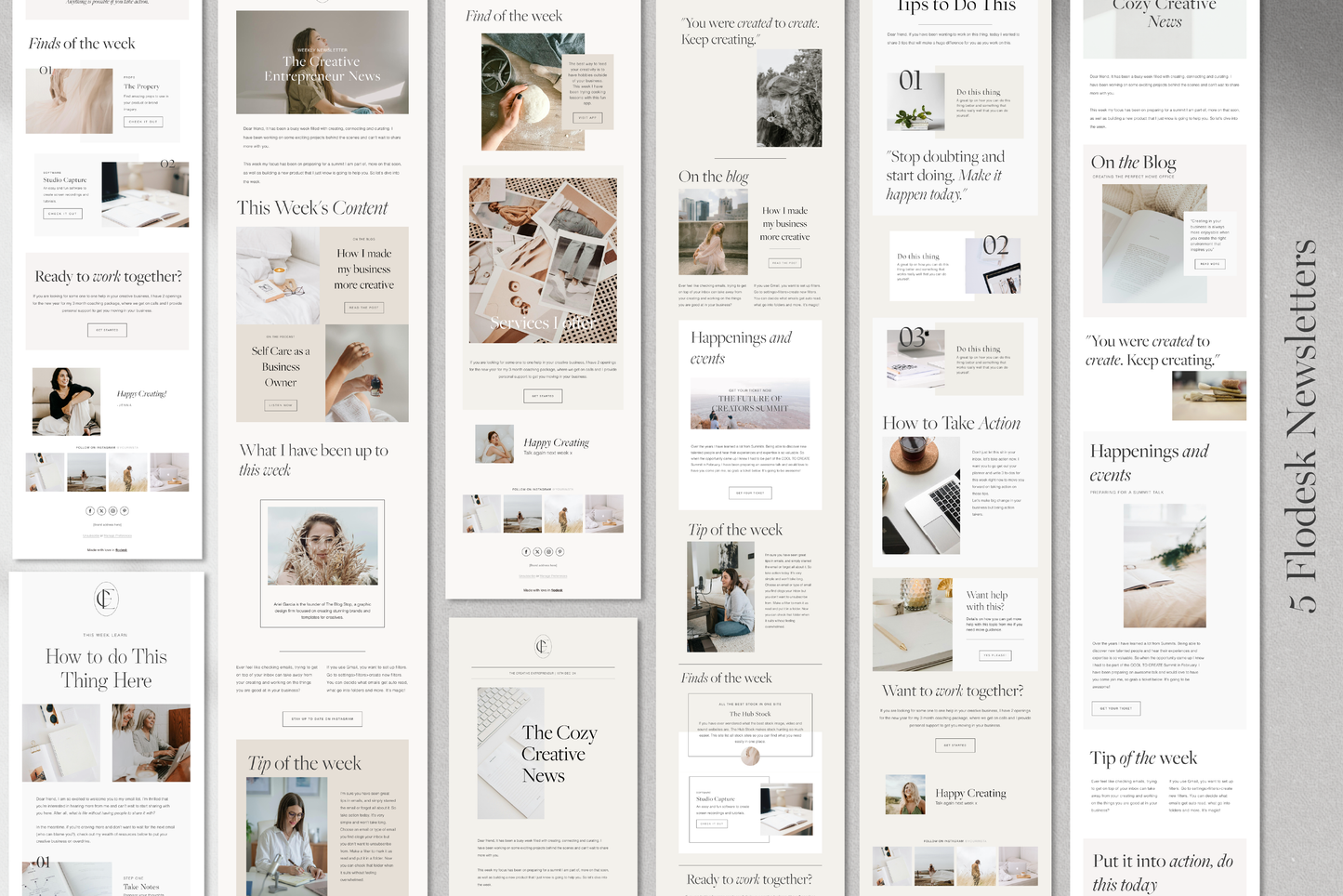Screen dimensions: 1343x896
Task: Click Pinterest icon under 'Talk again next week' feed
Action: click(x=560, y=551)
